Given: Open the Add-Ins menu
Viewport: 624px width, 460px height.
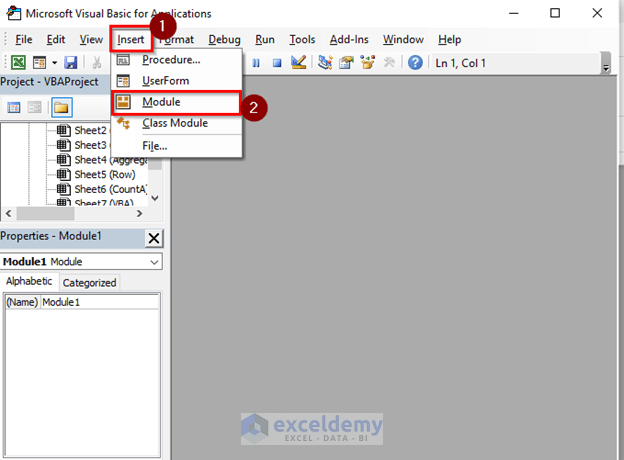Looking at the screenshot, I should [349, 40].
